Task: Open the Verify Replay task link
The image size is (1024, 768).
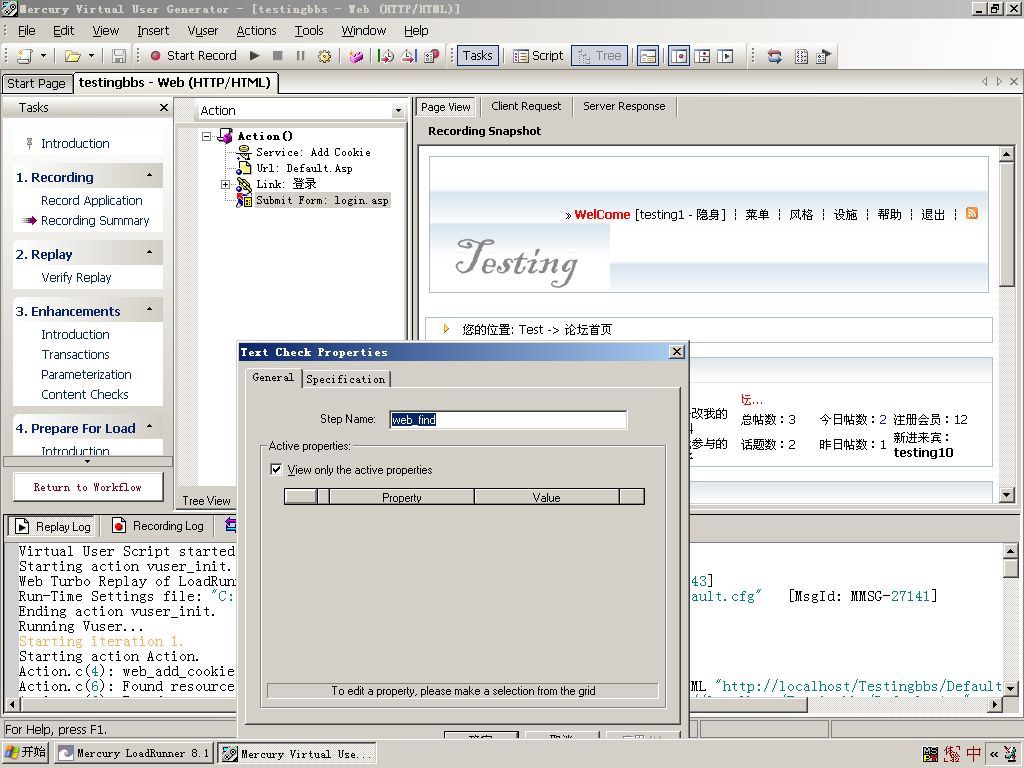Action: click(x=76, y=278)
